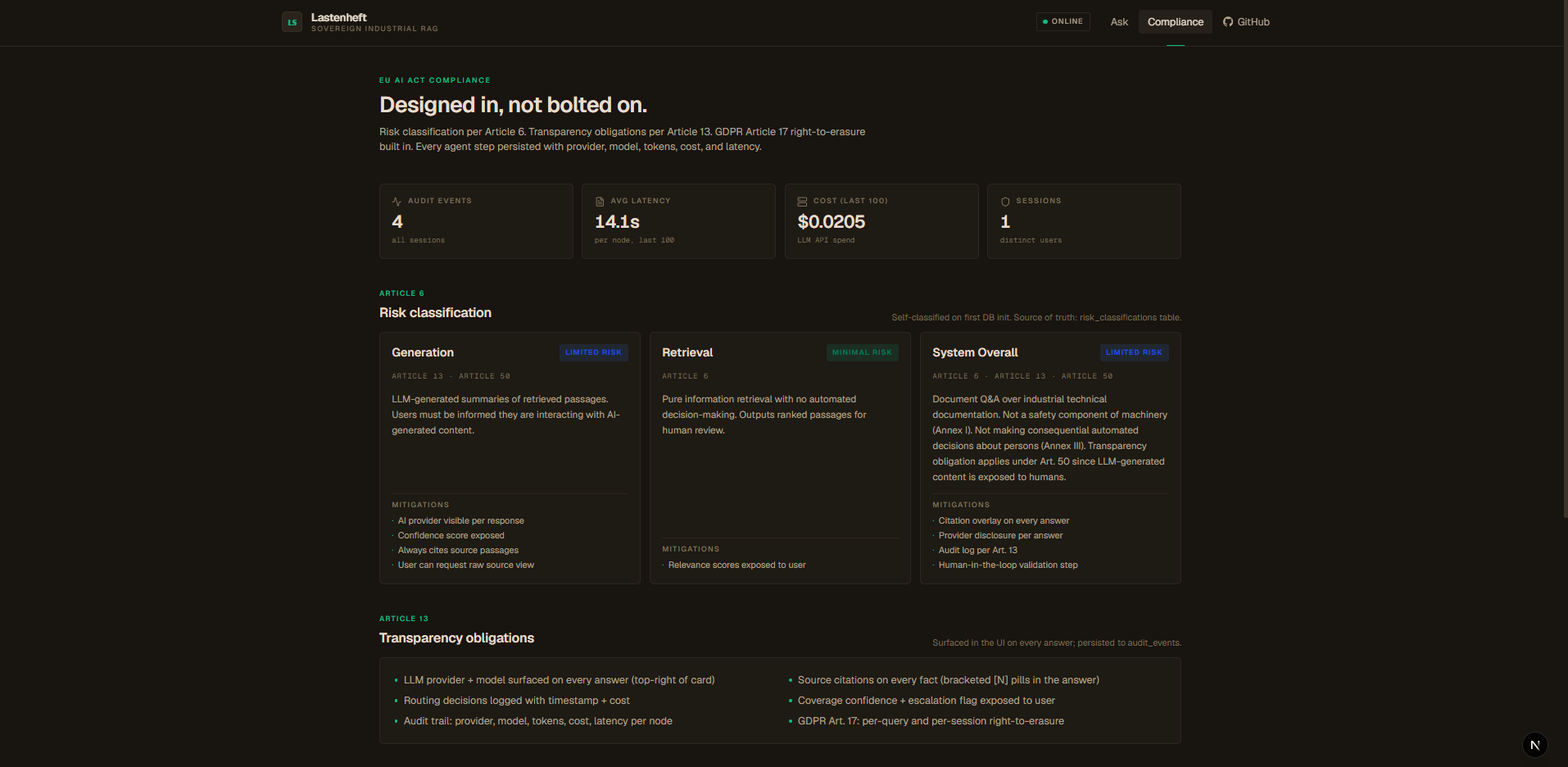Click the green ONLINE status indicator

coord(1063,21)
